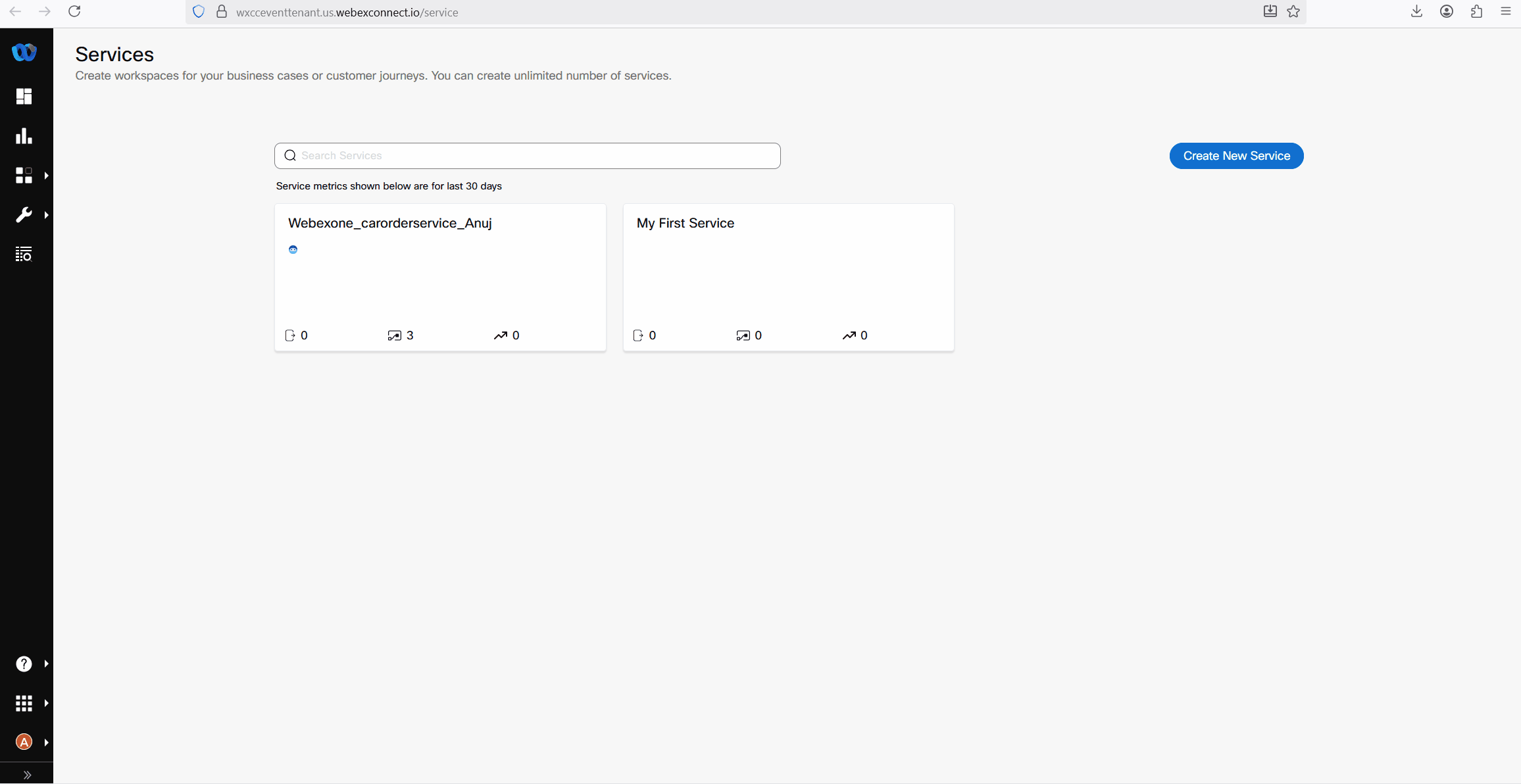Open the nine-dot app switcher icon
The height and width of the screenshot is (784, 1521).
(24, 703)
